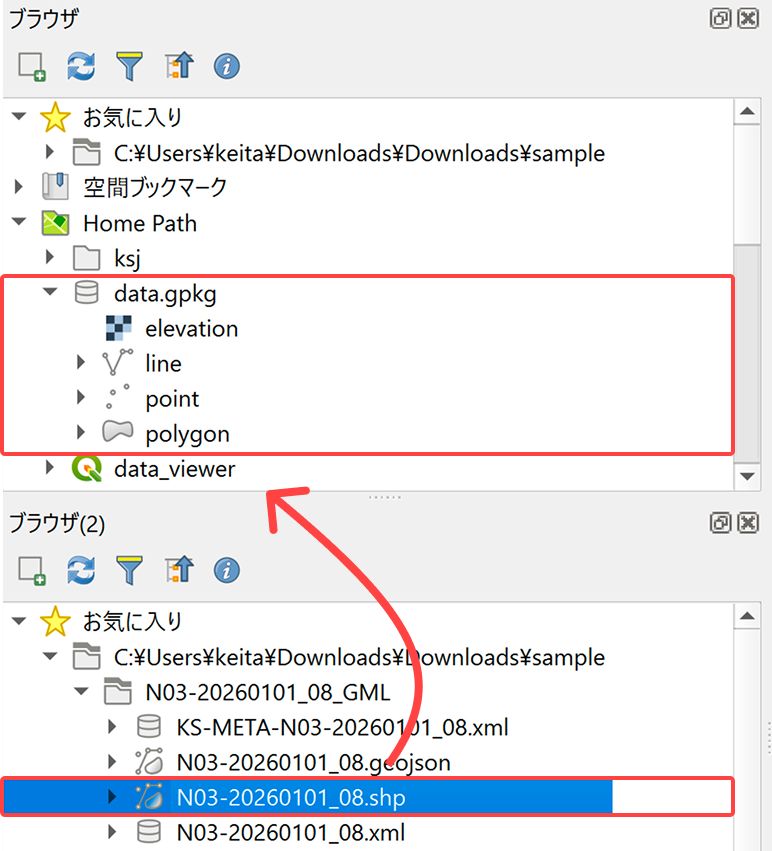Image resolution: width=772 pixels, height=851 pixels.
Task: Click the point layer geometry icon
Action: (117, 397)
